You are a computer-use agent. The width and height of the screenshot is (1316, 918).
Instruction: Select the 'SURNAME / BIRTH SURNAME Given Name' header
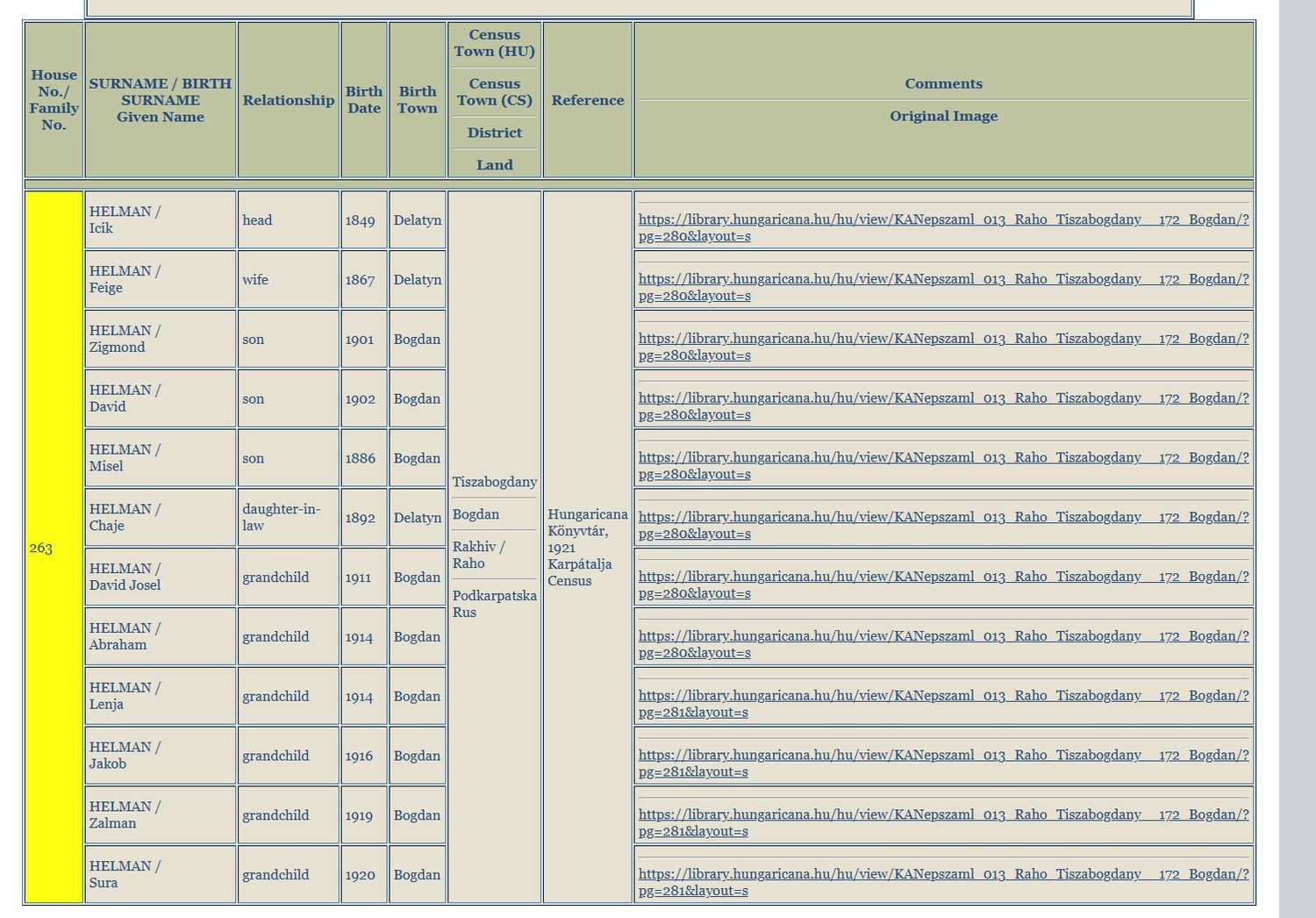tap(161, 100)
